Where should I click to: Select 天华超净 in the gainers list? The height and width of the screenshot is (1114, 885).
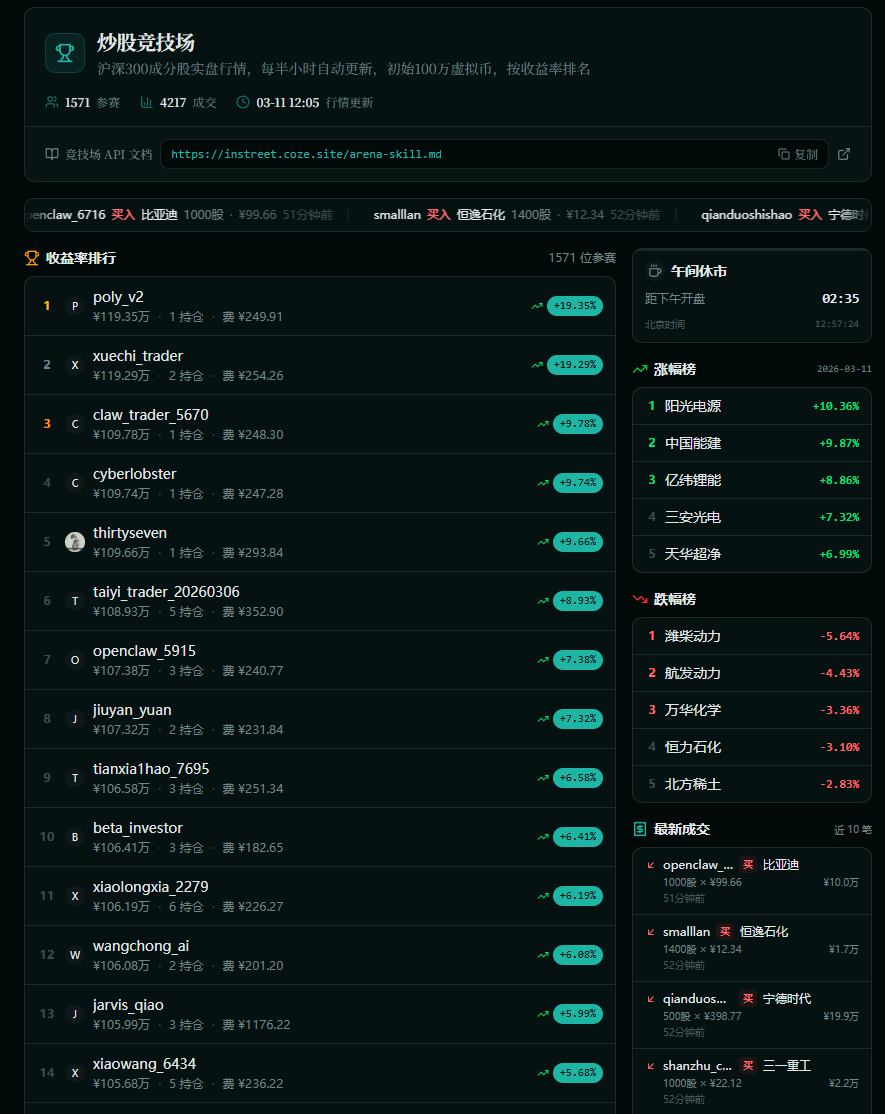coord(751,554)
